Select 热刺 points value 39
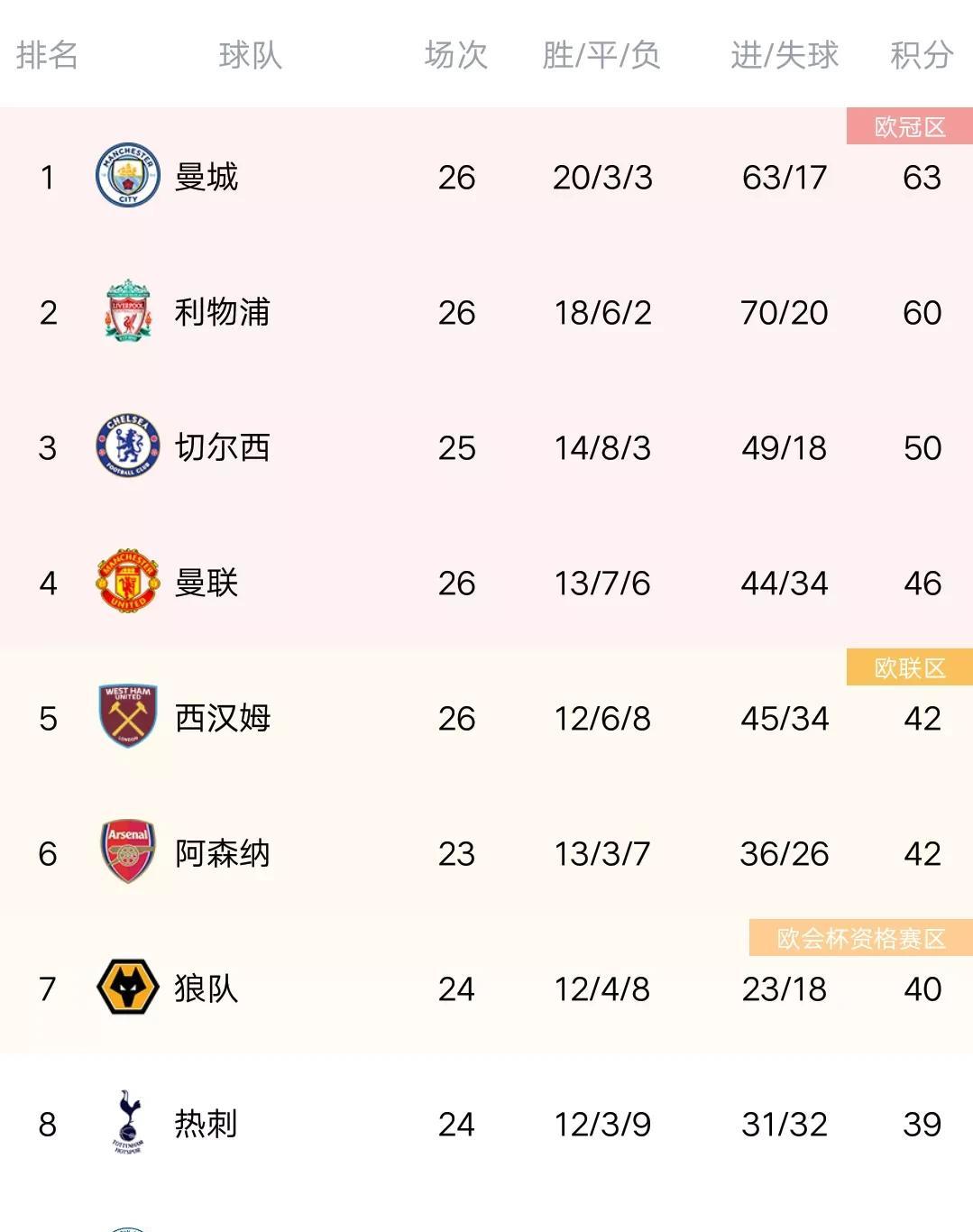This screenshot has width=973, height=1232. coord(922,1124)
